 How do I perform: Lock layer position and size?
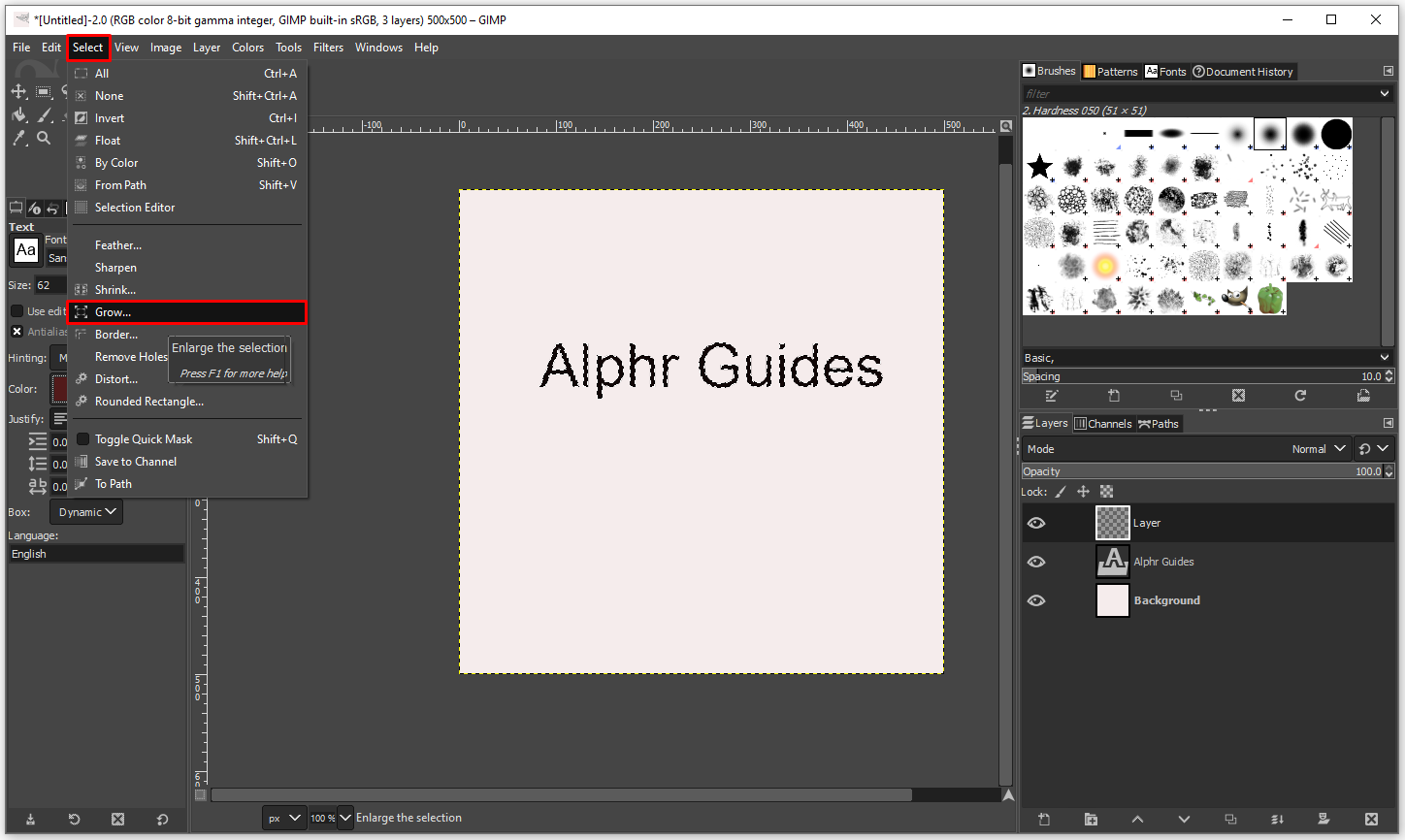[x=1083, y=492]
